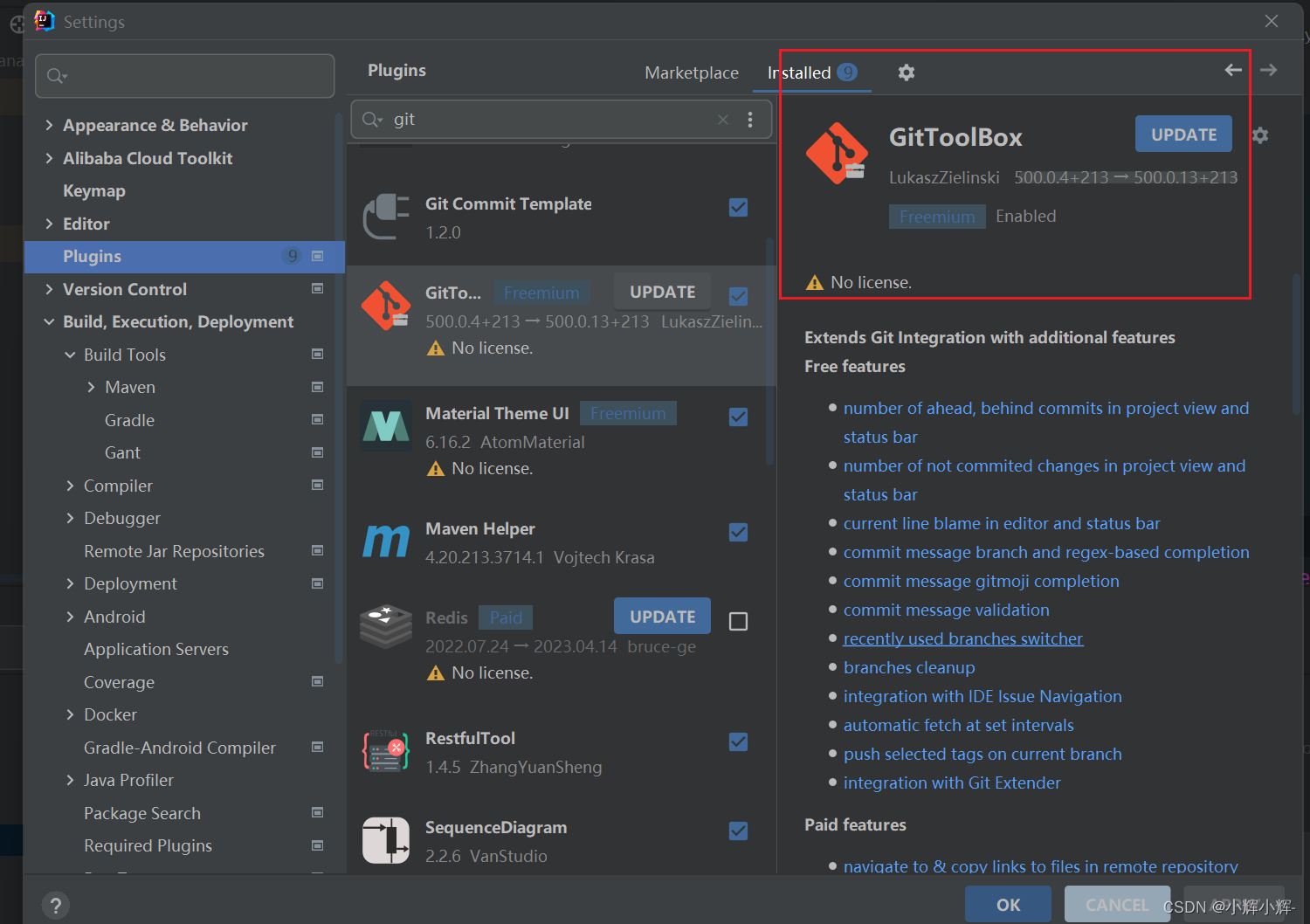Expand Version Control section
This screenshot has width=1310, height=924.
pos(49,289)
